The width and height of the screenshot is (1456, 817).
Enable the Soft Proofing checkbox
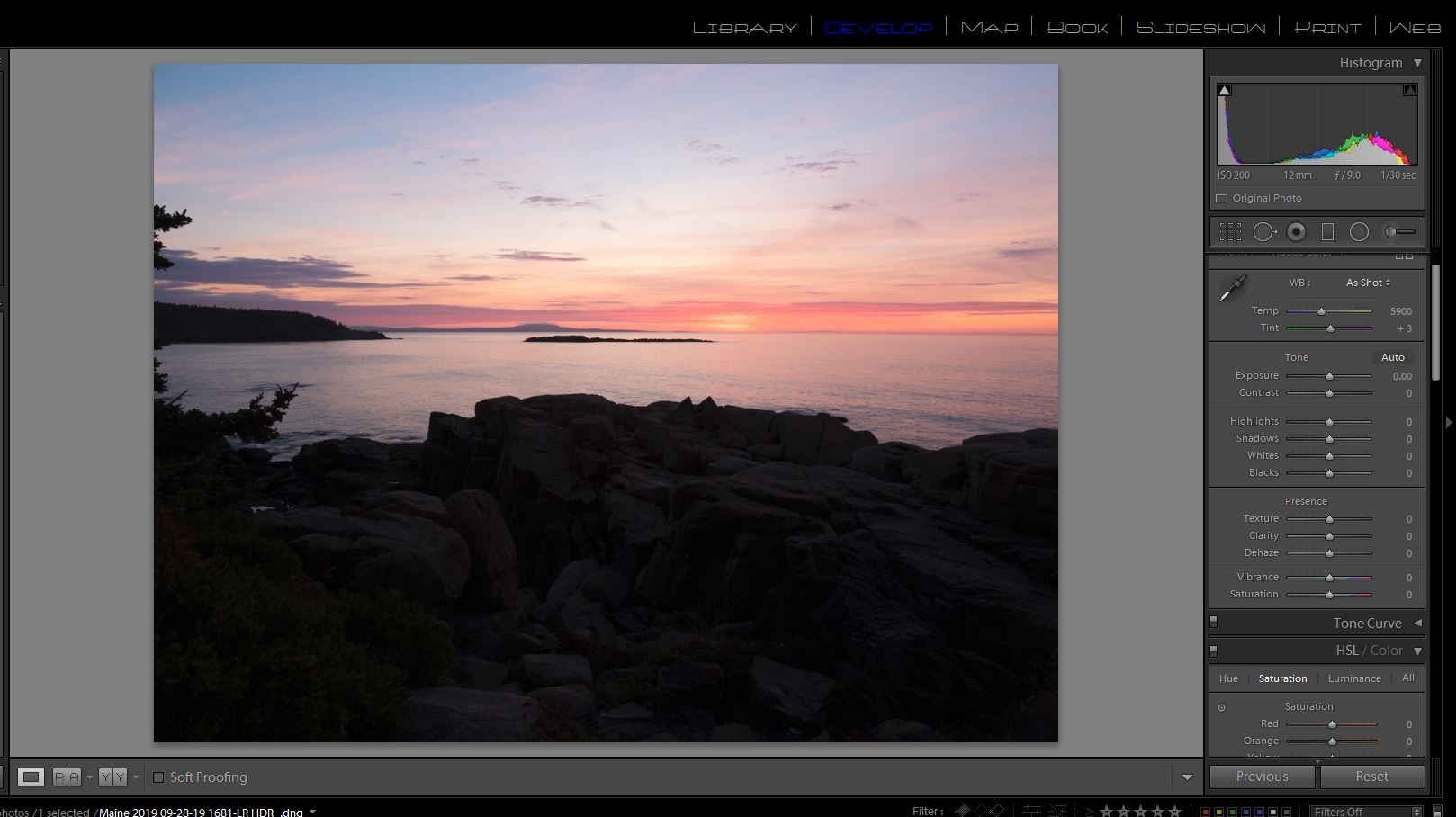pyautogui.click(x=158, y=777)
